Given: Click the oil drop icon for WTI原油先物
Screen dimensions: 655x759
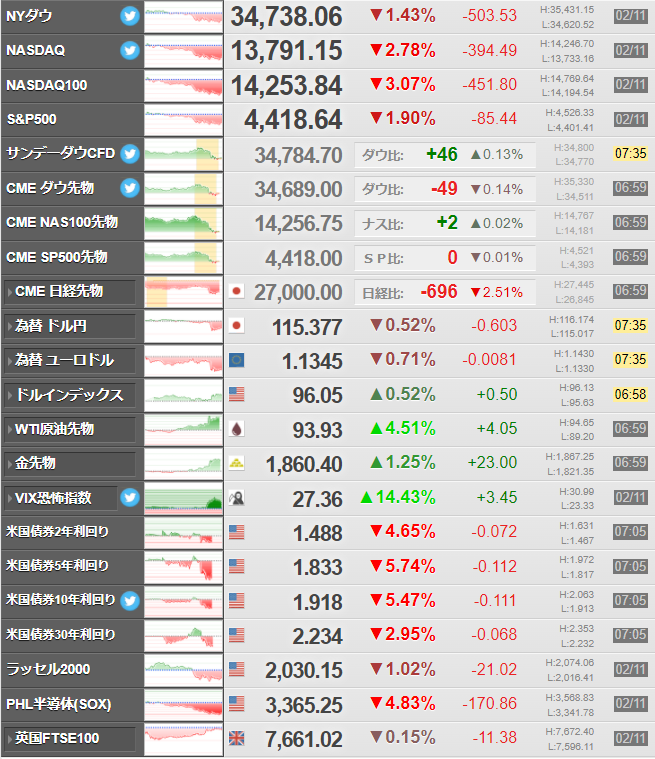Looking at the screenshot, I should [236, 429].
